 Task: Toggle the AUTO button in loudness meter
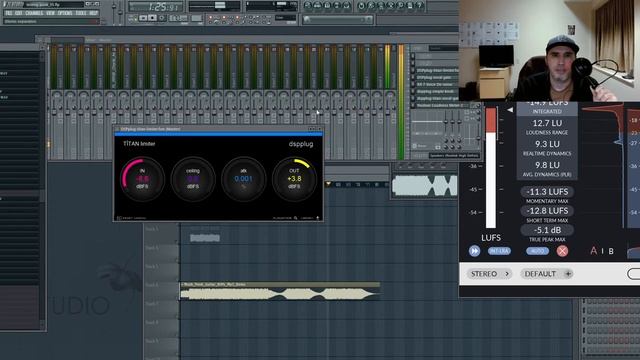(537, 251)
